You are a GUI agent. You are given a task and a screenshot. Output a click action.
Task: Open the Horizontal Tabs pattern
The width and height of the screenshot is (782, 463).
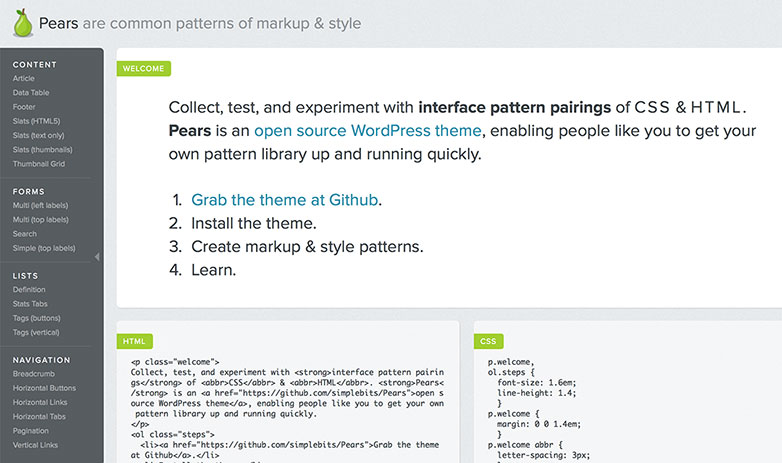[39, 417]
